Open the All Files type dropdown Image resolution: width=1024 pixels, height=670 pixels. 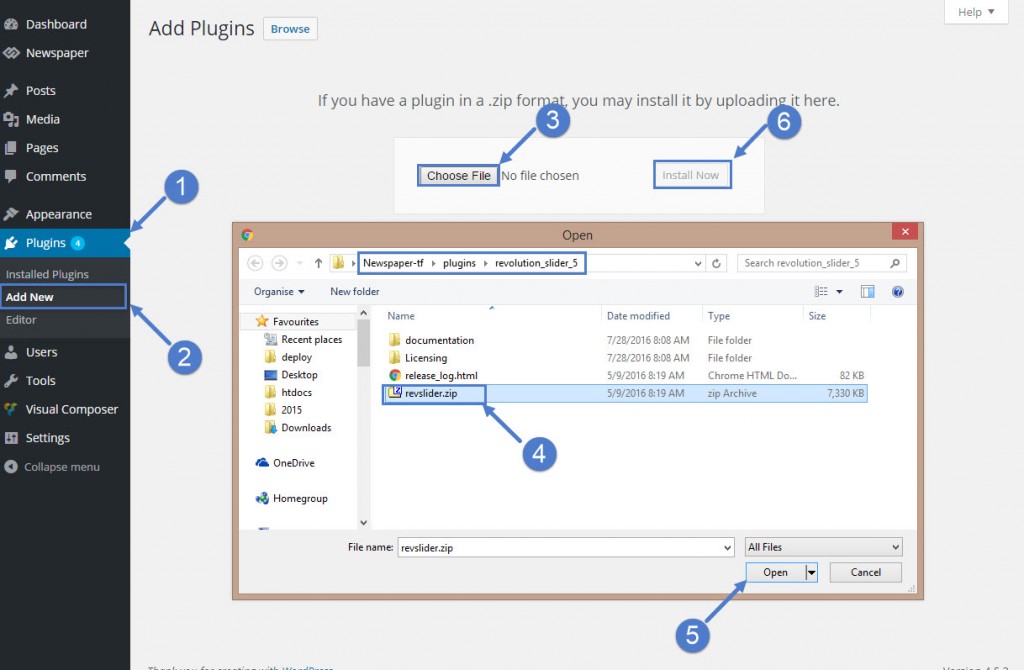click(x=823, y=547)
